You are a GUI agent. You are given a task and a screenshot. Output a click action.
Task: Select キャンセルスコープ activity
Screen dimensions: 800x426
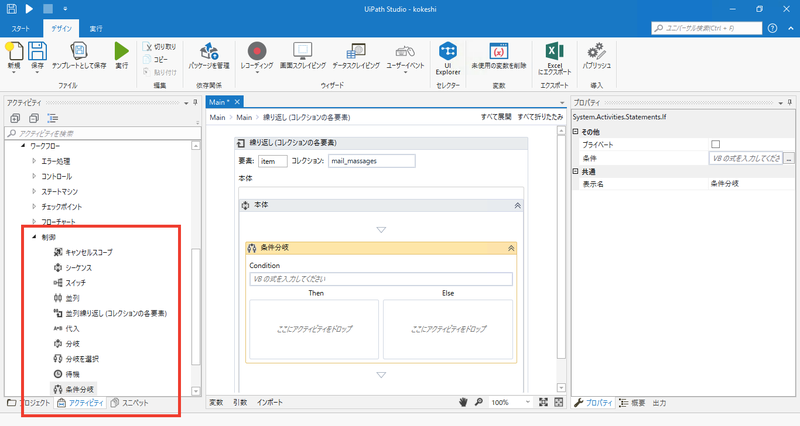click(83, 252)
